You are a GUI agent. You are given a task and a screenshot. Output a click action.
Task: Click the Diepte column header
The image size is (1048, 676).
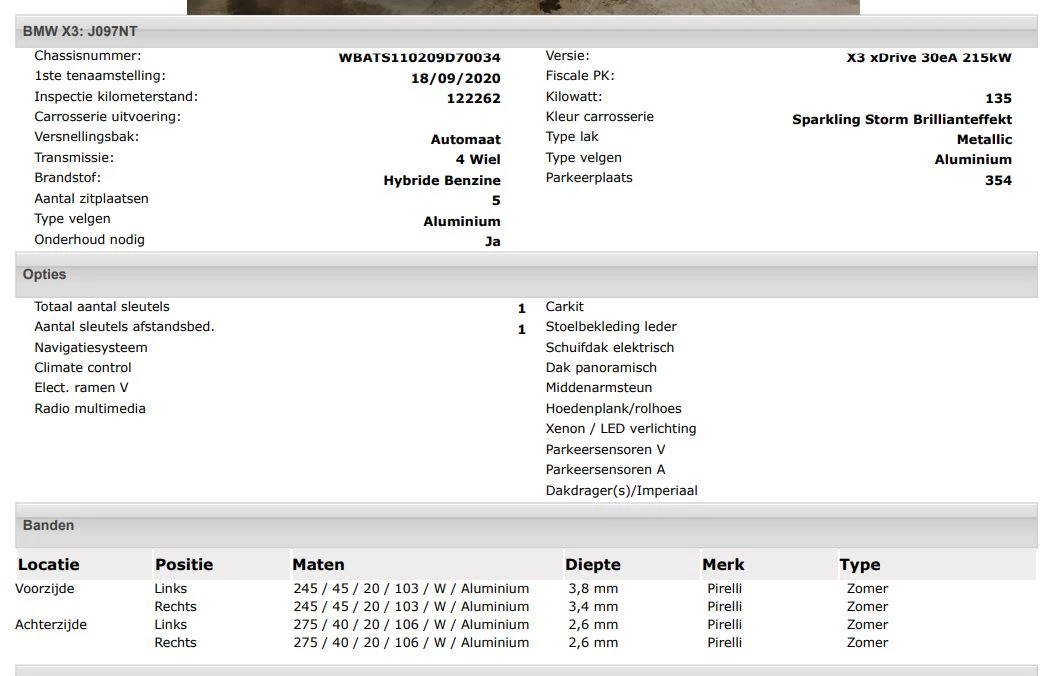click(592, 565)
